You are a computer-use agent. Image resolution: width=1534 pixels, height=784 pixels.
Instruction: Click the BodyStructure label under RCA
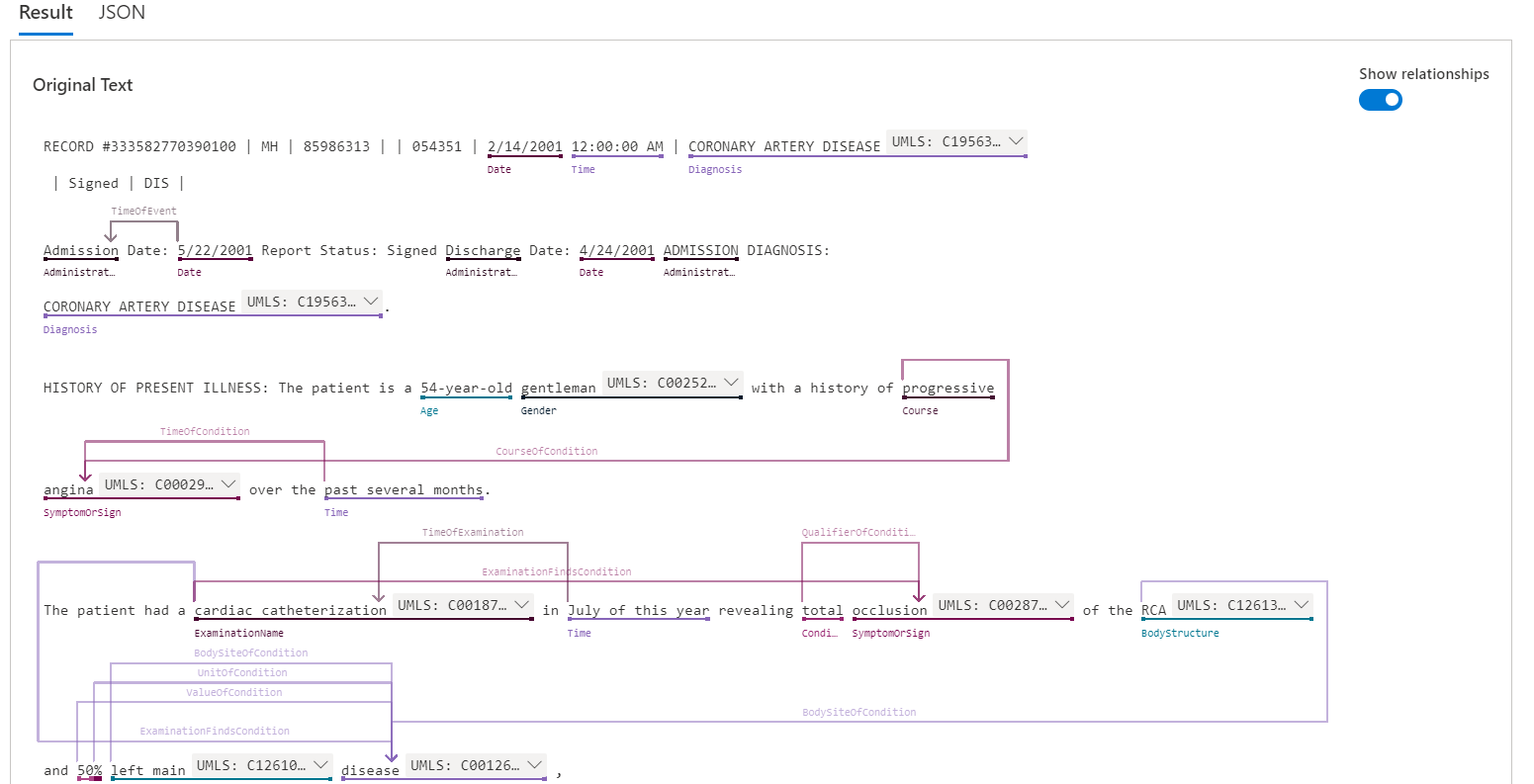point(1180,634)
